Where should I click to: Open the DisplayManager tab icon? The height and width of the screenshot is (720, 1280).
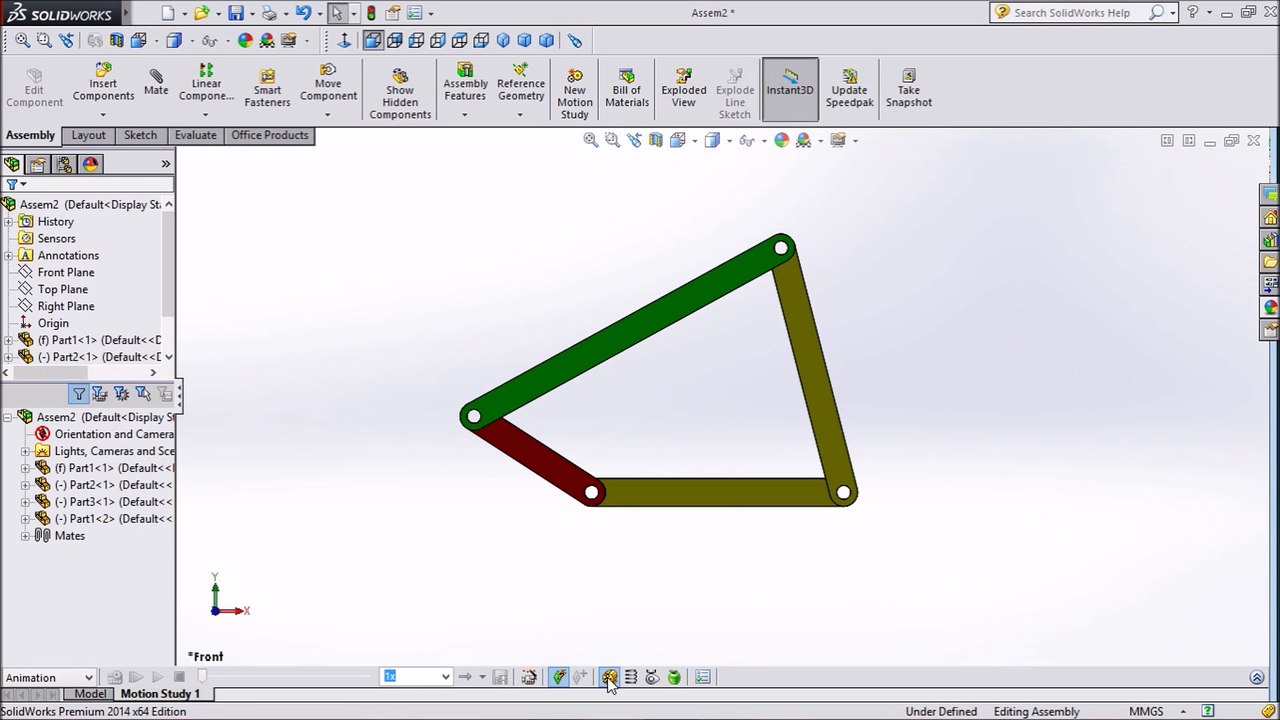click(90, 164)
